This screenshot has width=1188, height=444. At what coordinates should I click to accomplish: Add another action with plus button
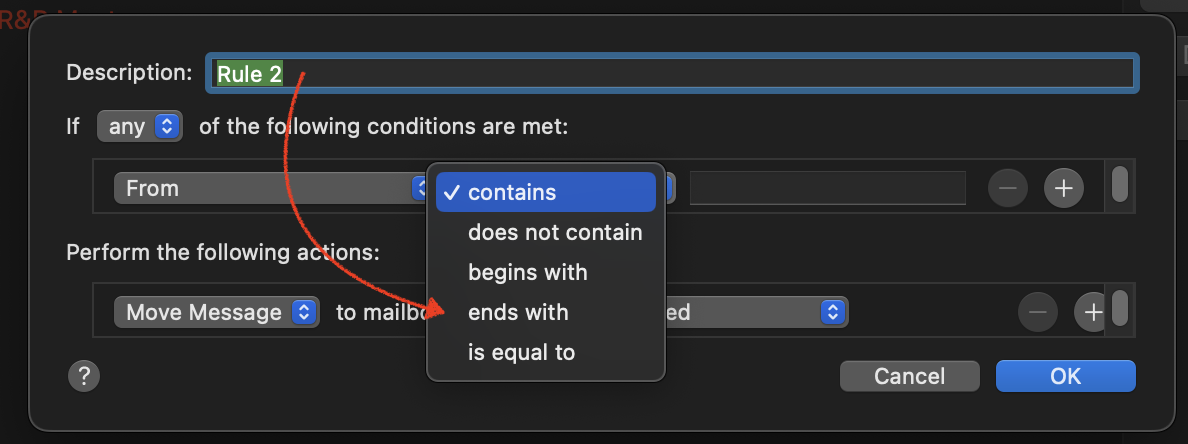click(1092, 313)
